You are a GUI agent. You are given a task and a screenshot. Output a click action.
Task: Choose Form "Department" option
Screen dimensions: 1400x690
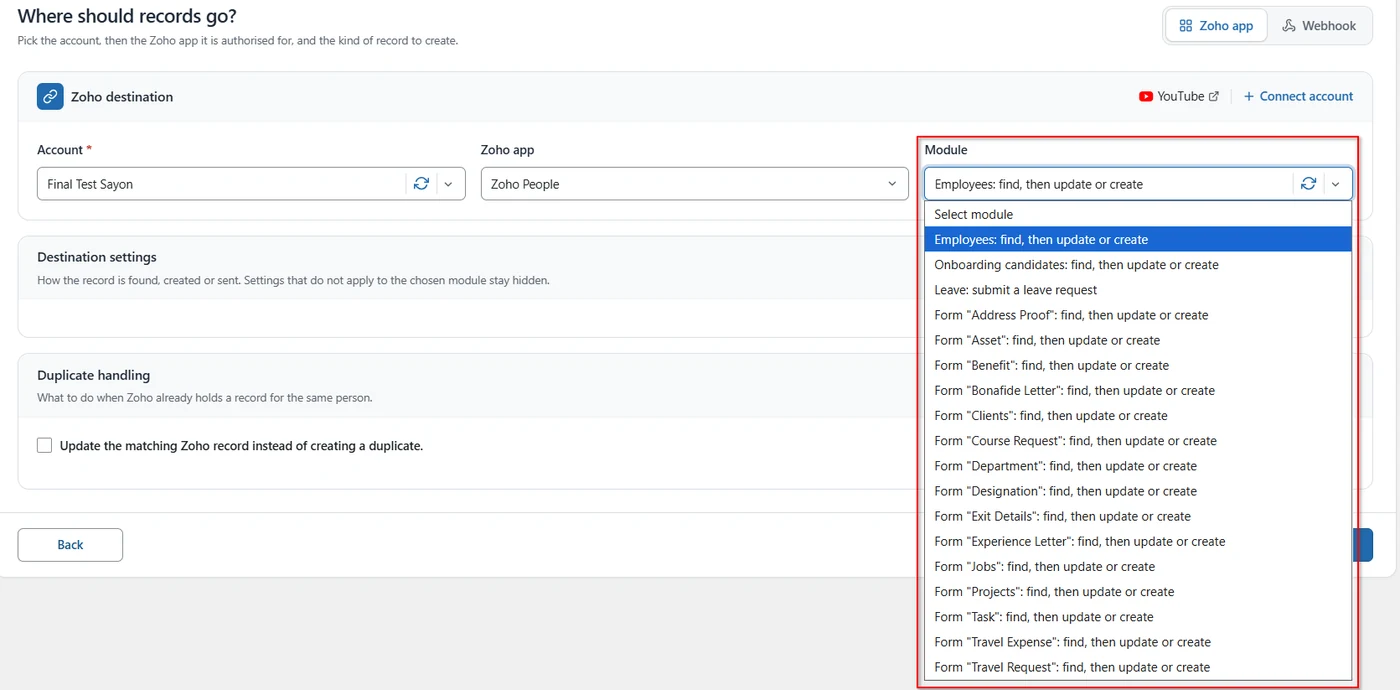pyautogui.click(x=1138, y=466)
